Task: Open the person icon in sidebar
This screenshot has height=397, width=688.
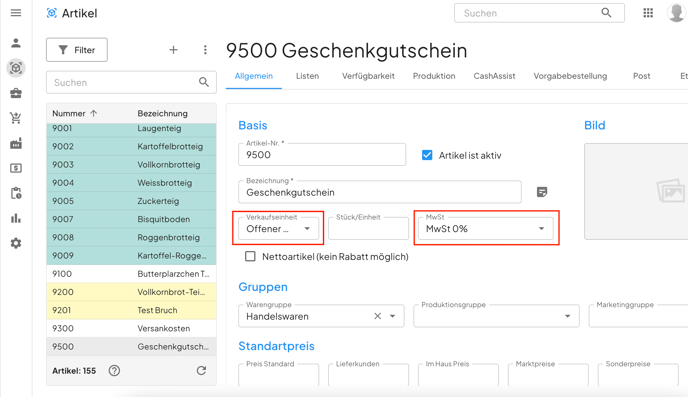Action: coord(16,43)
